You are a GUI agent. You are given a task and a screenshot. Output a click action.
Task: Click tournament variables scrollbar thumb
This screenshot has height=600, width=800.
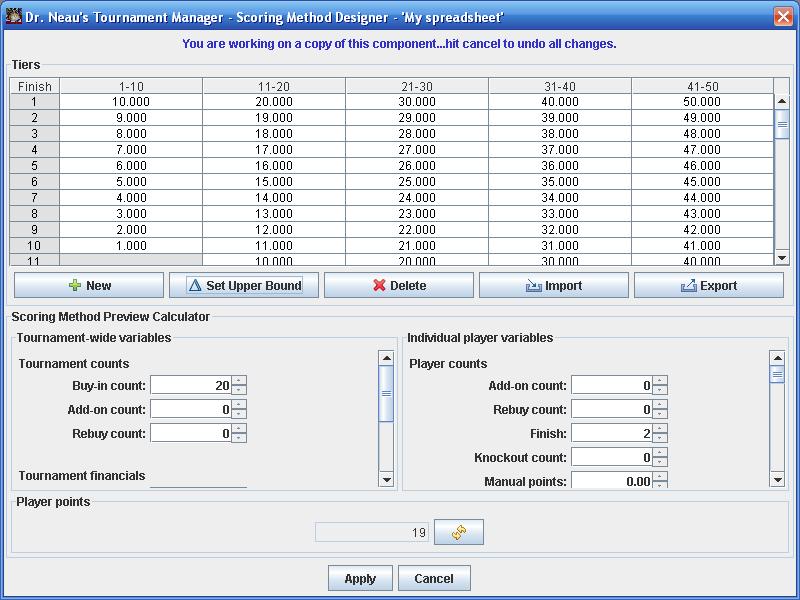point(386,393)
